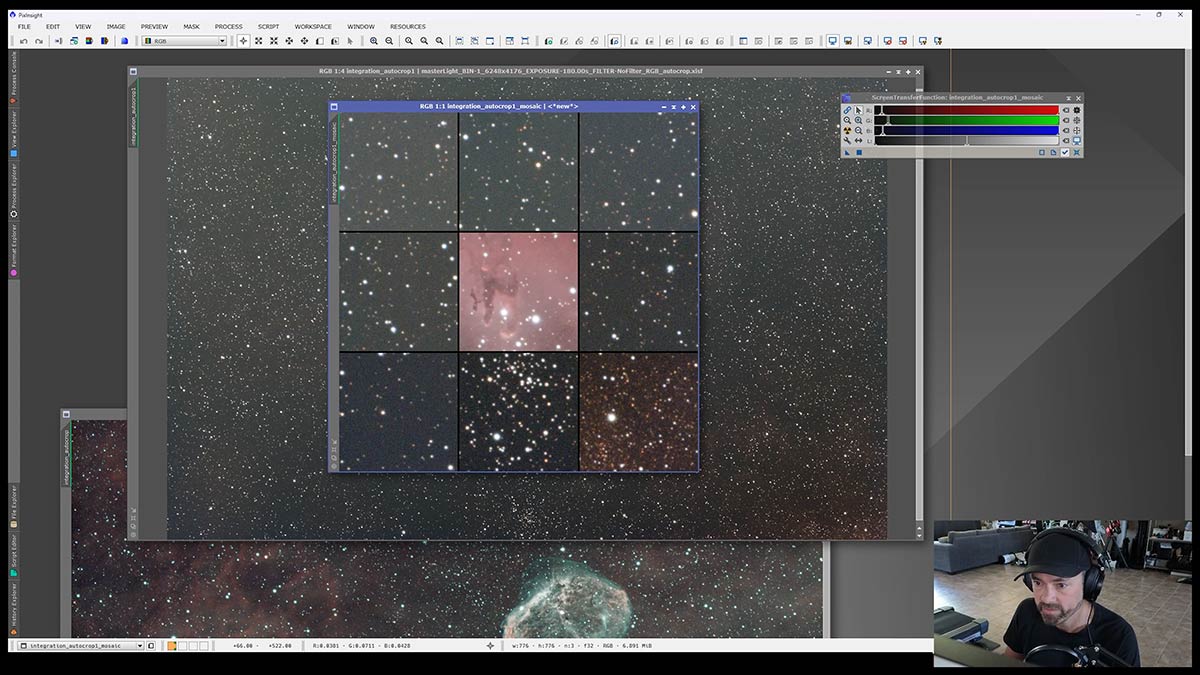1200x675 pixels.
Task: Click the orange swatch in status bar
Action: [172, 646]
